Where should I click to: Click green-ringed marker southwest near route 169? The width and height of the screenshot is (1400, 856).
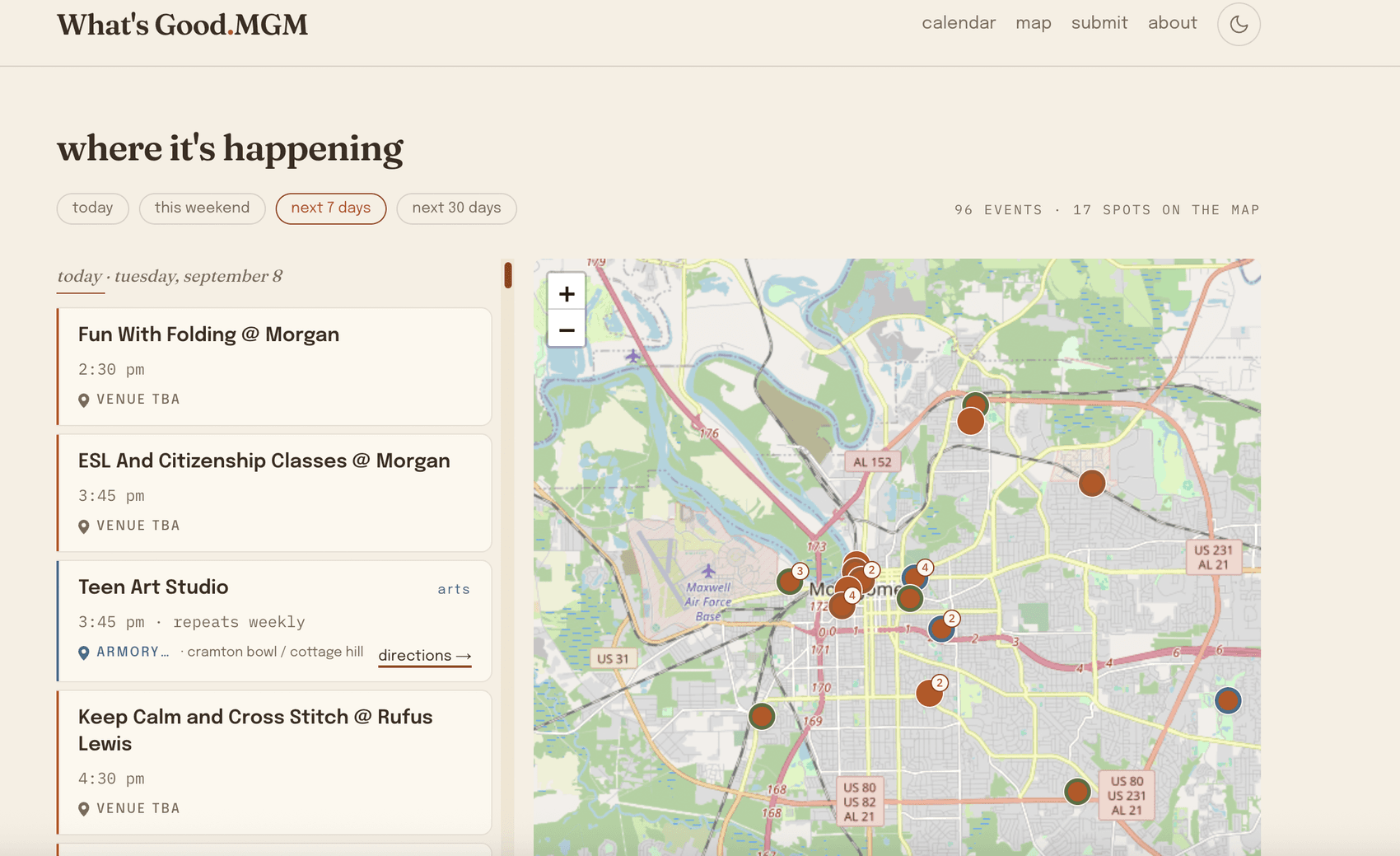click(x=762, y=717)
